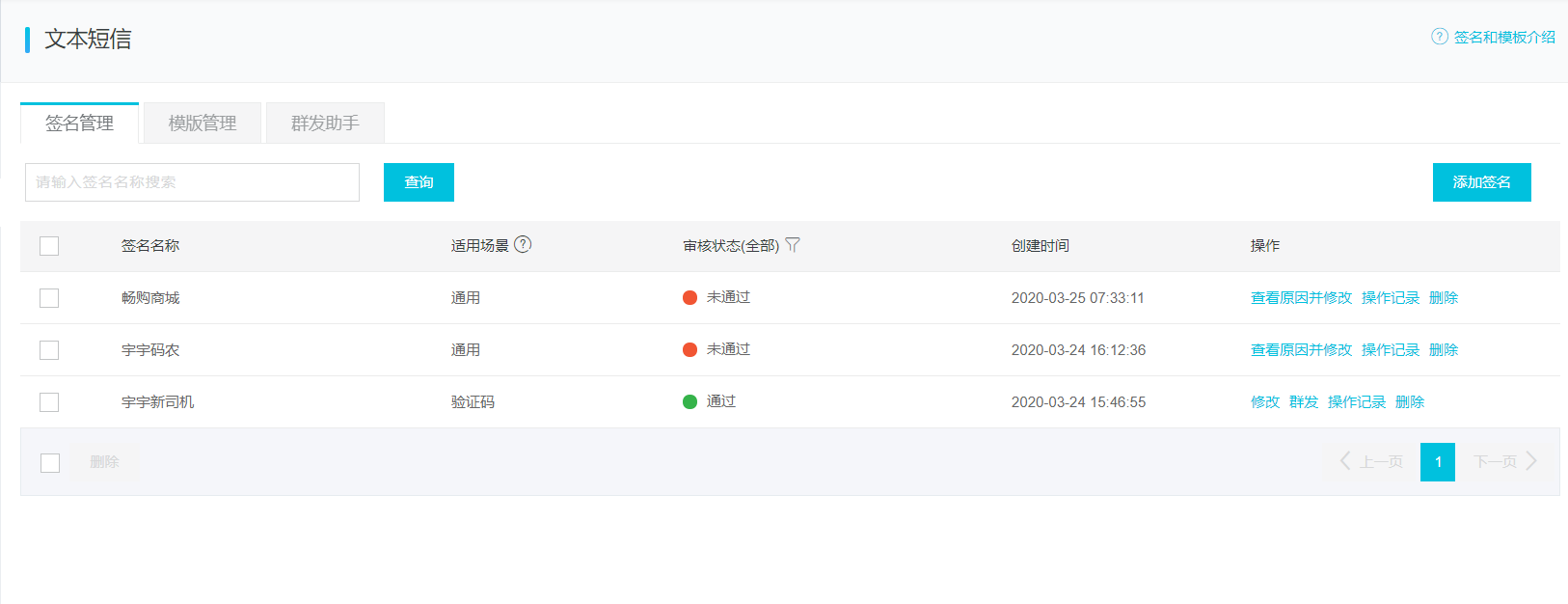Open the 群发助手 tab

pos(325,124)
